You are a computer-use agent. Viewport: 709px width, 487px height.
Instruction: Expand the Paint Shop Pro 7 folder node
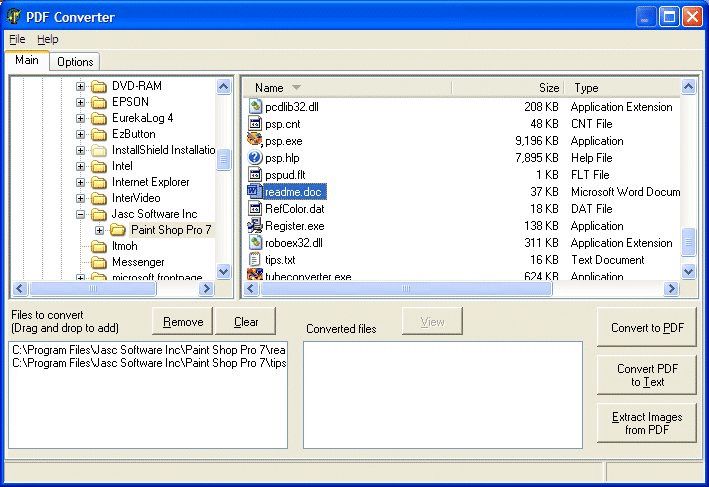pyautogui.click(x=99, y=230)
